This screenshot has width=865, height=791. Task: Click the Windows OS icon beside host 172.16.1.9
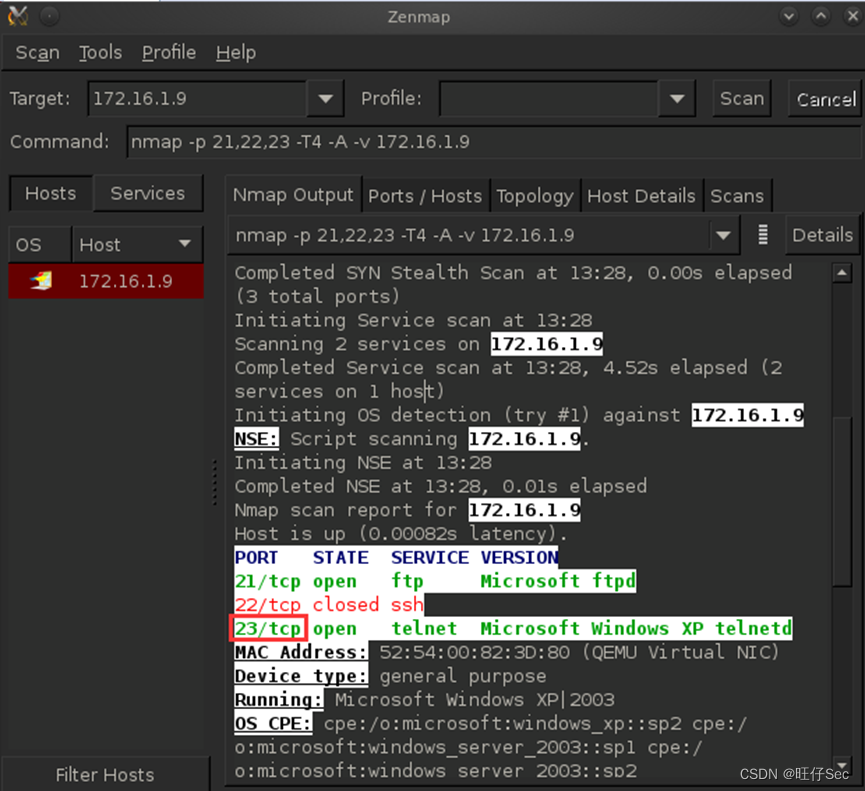[41, 281]
